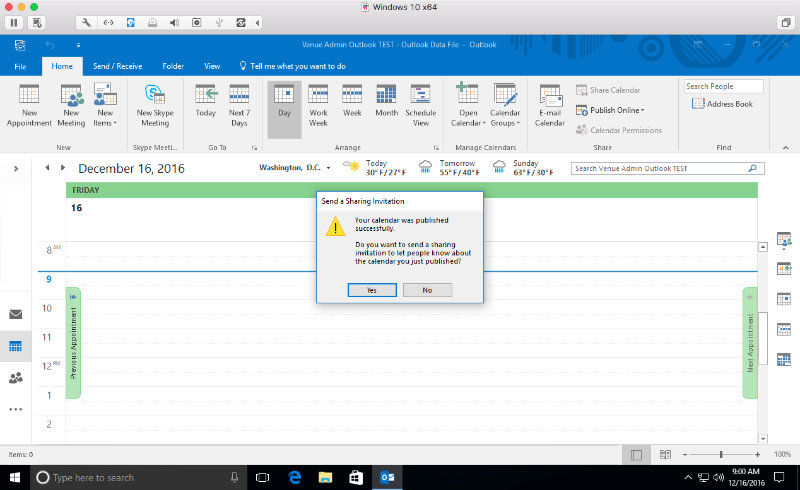Screen dimensions: 800x490
Task: Click Share Calendar in ribbon
Action: click(x=608, y=90)
